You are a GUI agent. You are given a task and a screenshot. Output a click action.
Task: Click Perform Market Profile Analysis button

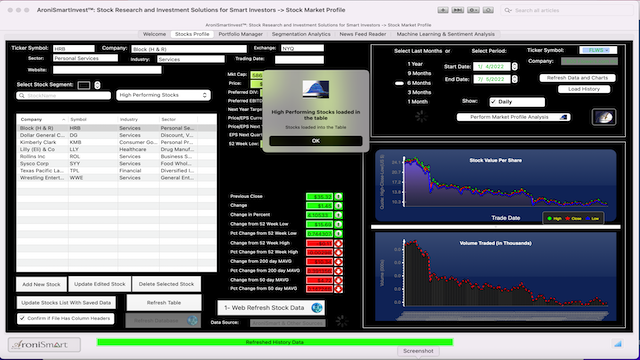pyautogui.click(x=513, y=117)
